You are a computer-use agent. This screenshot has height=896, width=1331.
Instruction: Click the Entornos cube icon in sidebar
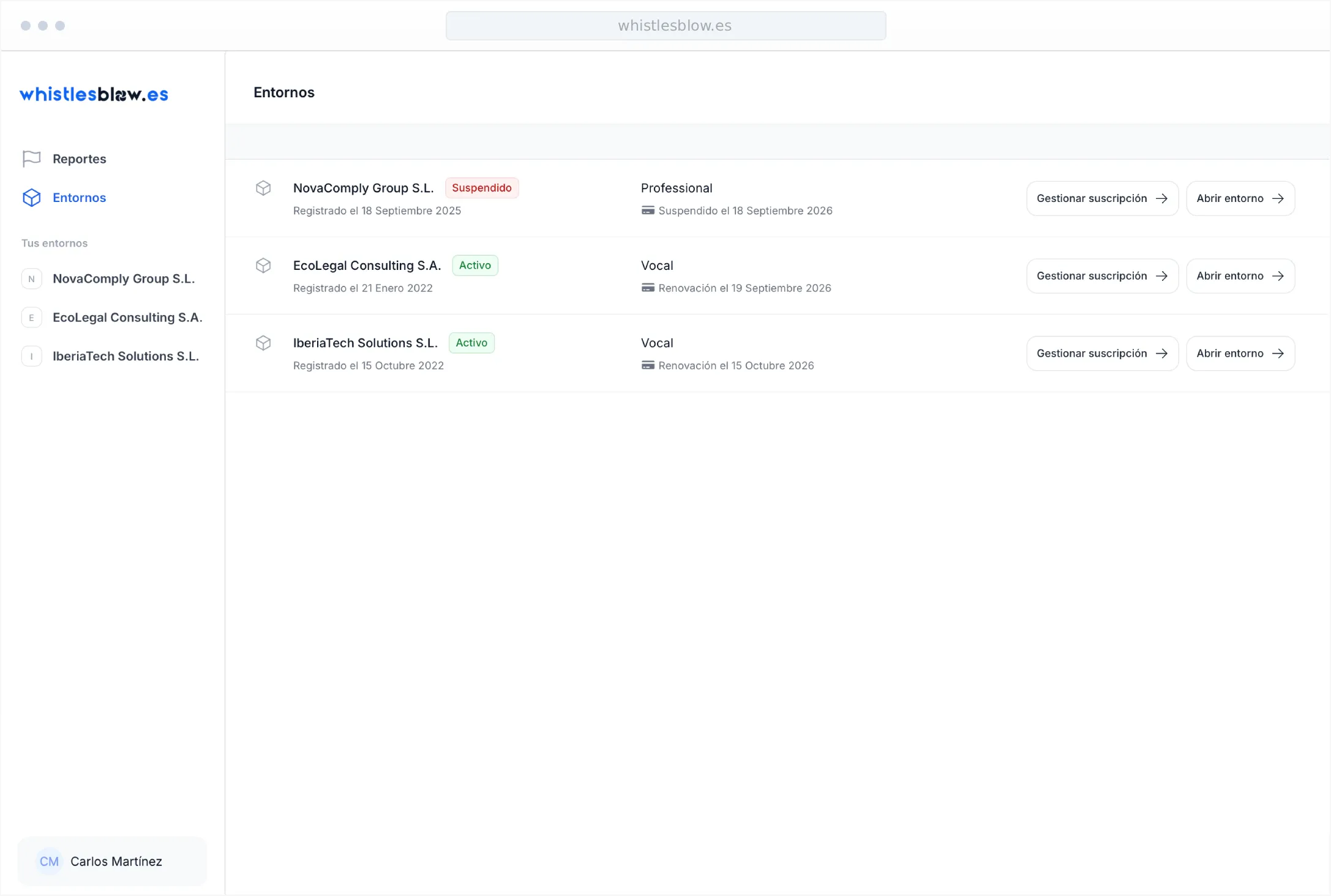[31, 198]
